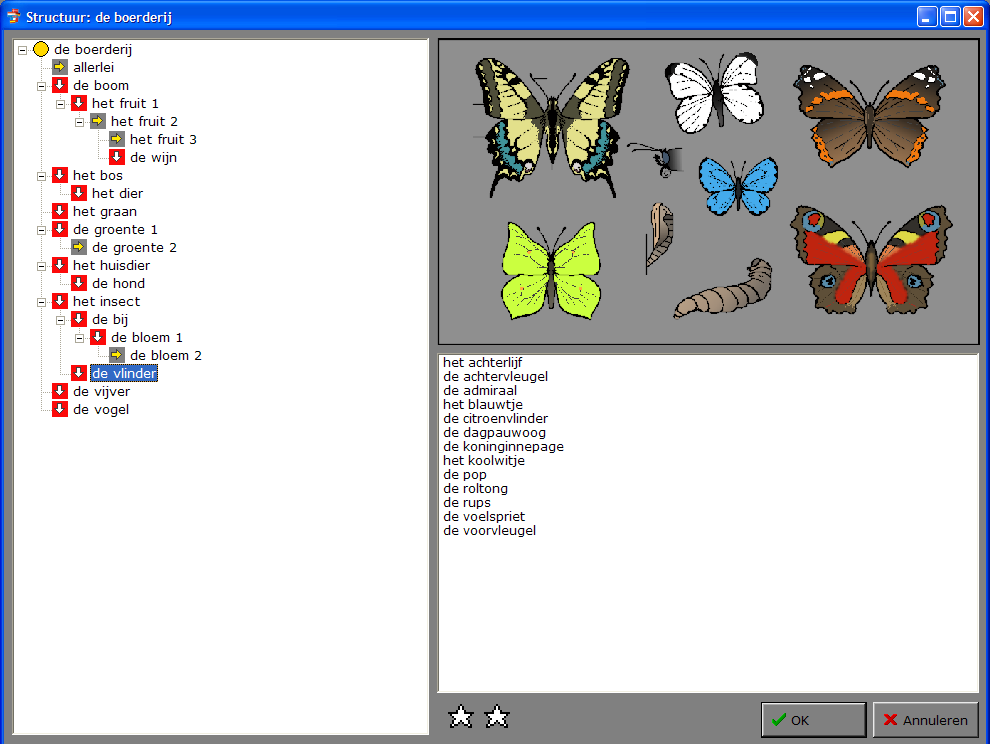The height and width of the screenshot is (744, 990).
Task: Confirm with the OK button
Action: (813, 720)
